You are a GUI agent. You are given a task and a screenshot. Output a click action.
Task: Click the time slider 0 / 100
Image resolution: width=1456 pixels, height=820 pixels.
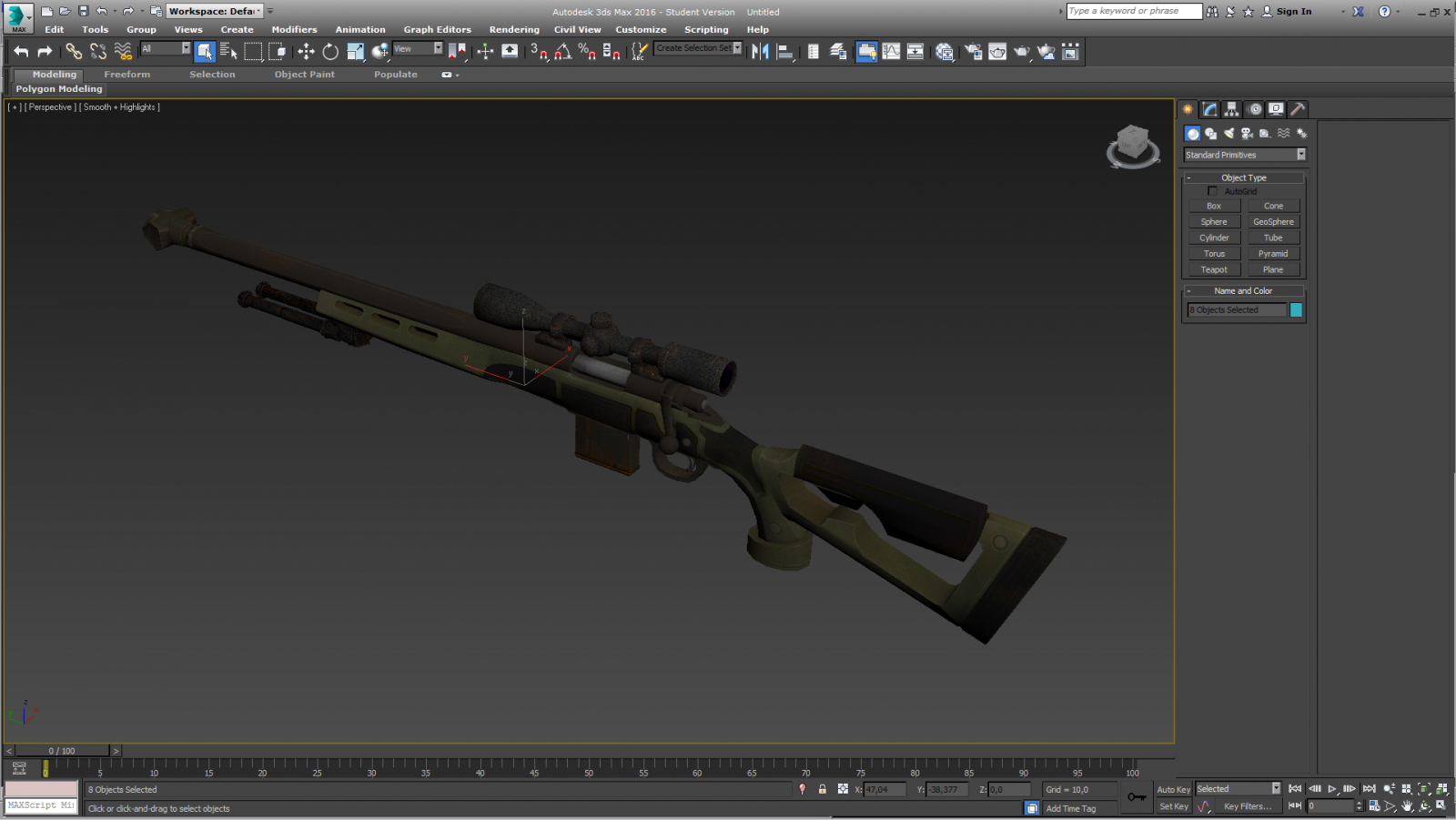pyautogui.click(x=62, y=751)
